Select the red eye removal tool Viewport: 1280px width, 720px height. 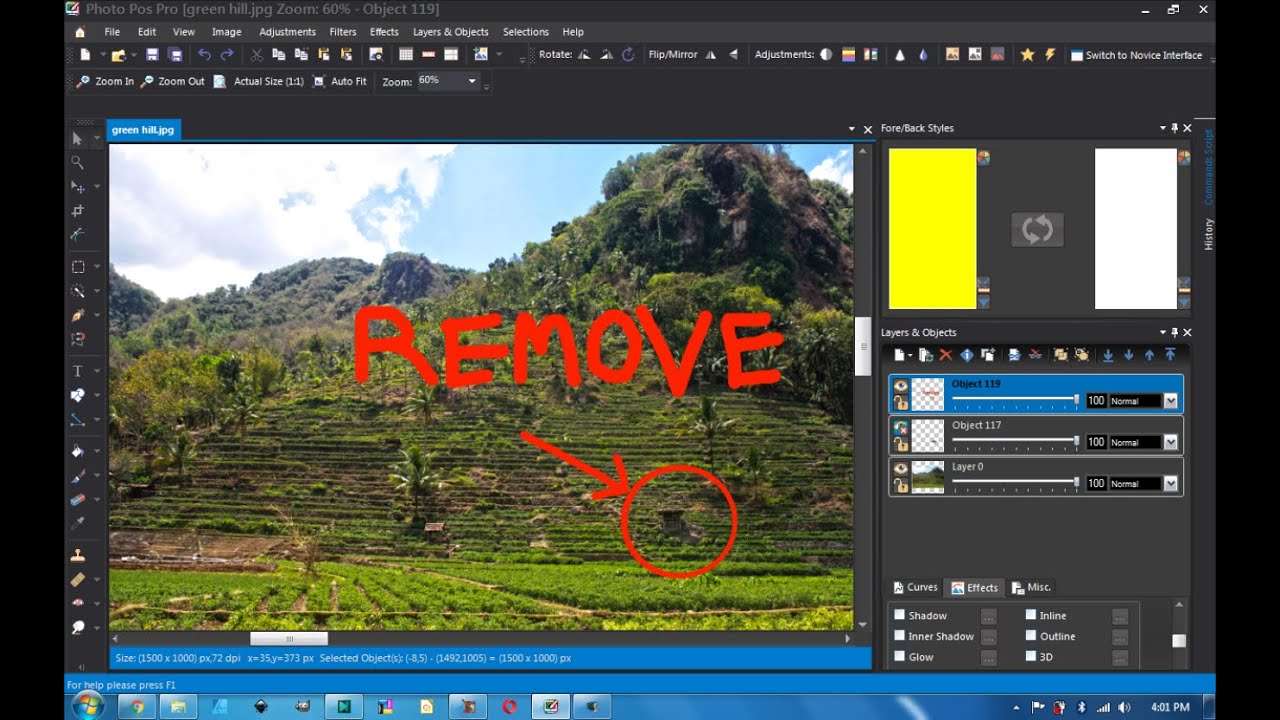(x=77, y=603)
